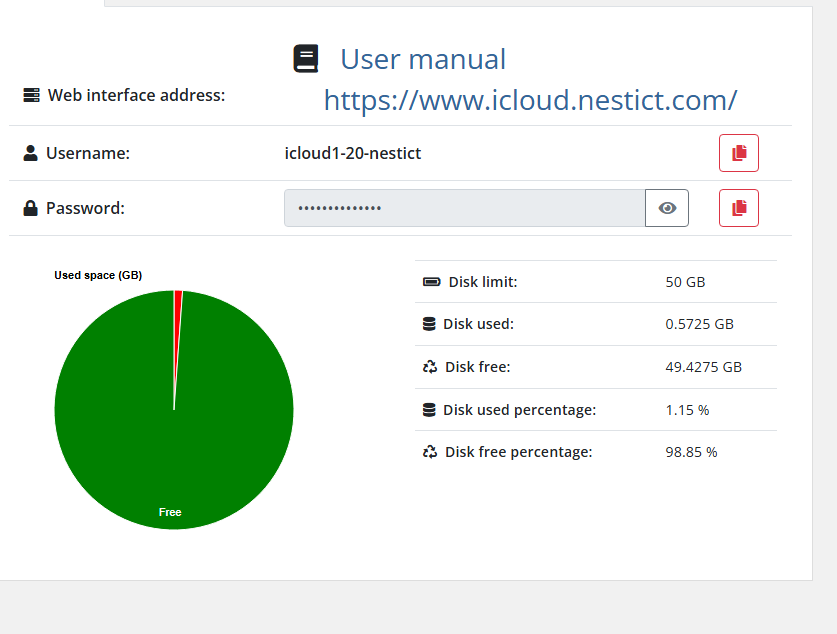Screen dimensions: 837x634
Task: Click the server icon beside Web interface address
Action: 31,96
